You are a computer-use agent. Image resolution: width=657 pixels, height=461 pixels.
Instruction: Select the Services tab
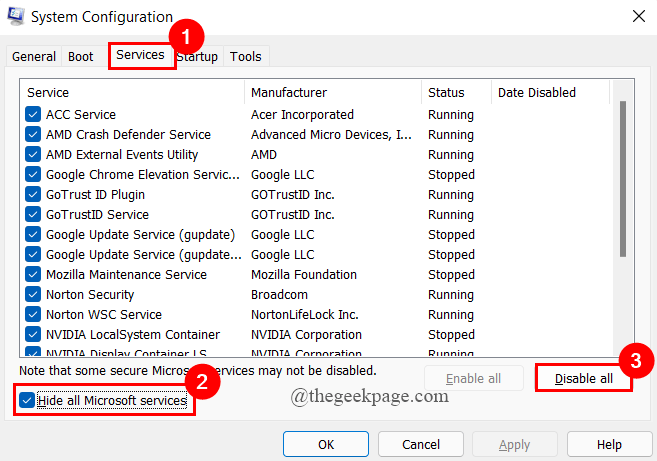tap(140, 56)
